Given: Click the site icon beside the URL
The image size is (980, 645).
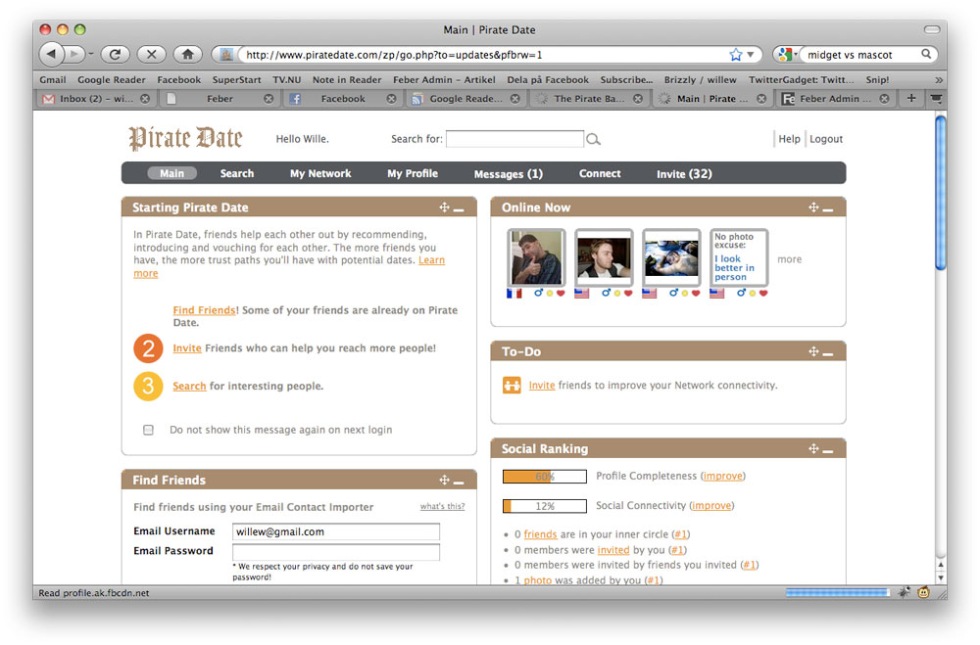Looking at the screenshot, I should pos(226,55).
